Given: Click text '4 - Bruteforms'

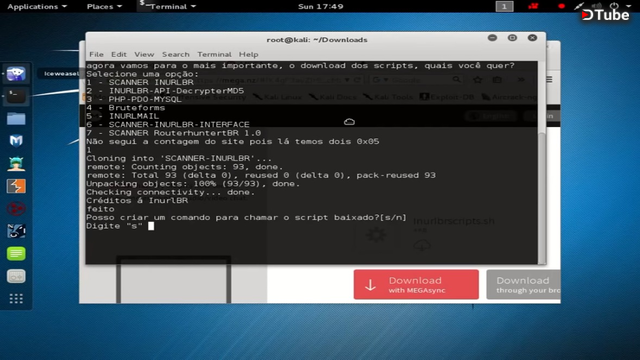Looking at the screenshot, I should click(126, 108).
